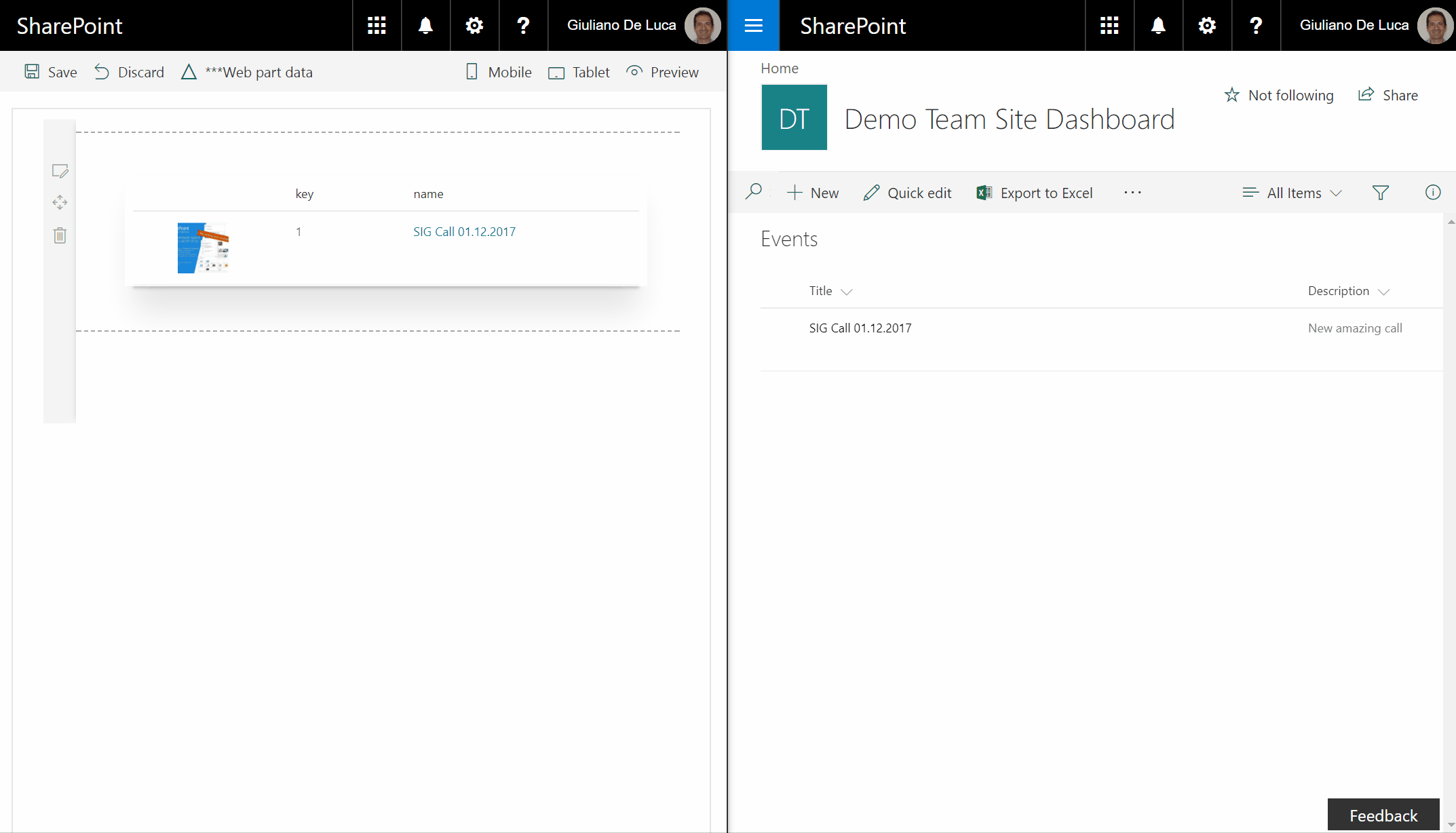
Task: Click Export to Excel button
Action: [x=1035, y=192]
